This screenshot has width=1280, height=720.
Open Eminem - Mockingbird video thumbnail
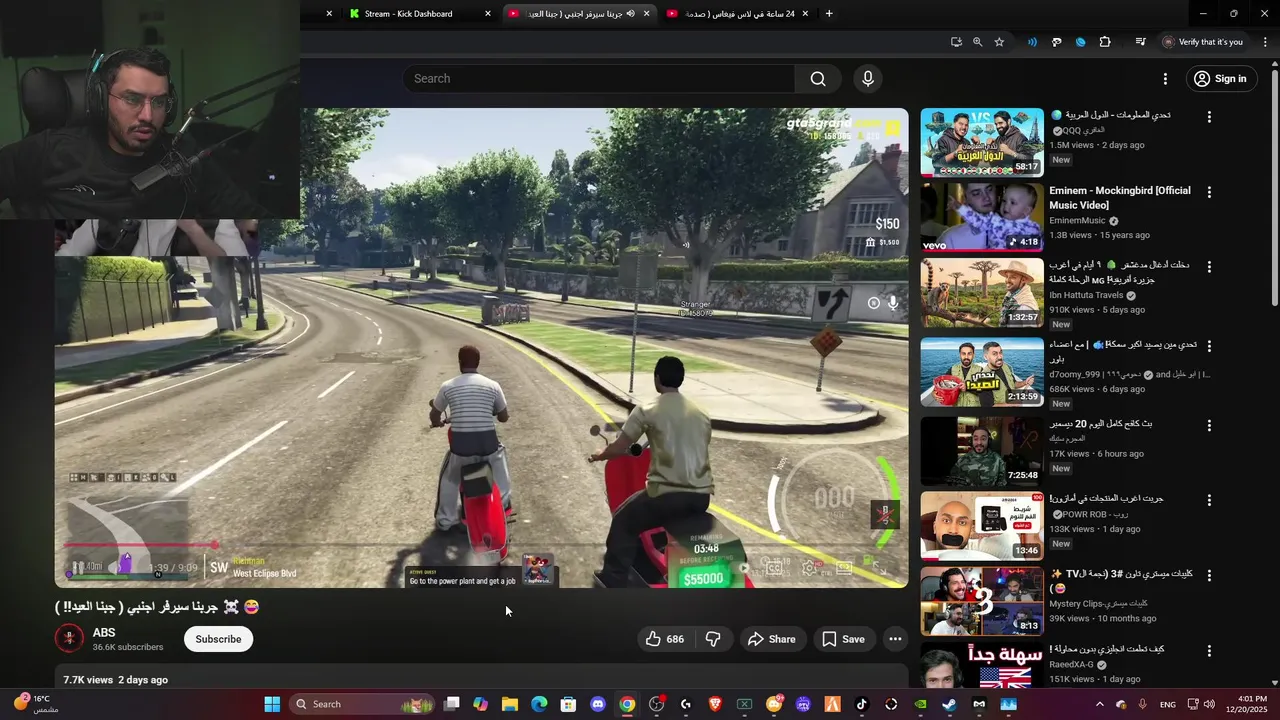click(x=982, y=217)
